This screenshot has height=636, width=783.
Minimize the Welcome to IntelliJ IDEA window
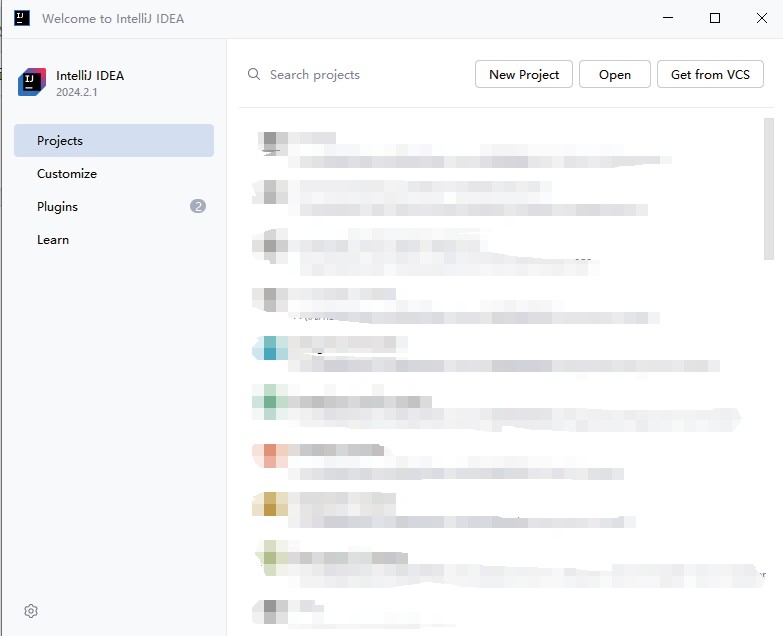(668, 18)
